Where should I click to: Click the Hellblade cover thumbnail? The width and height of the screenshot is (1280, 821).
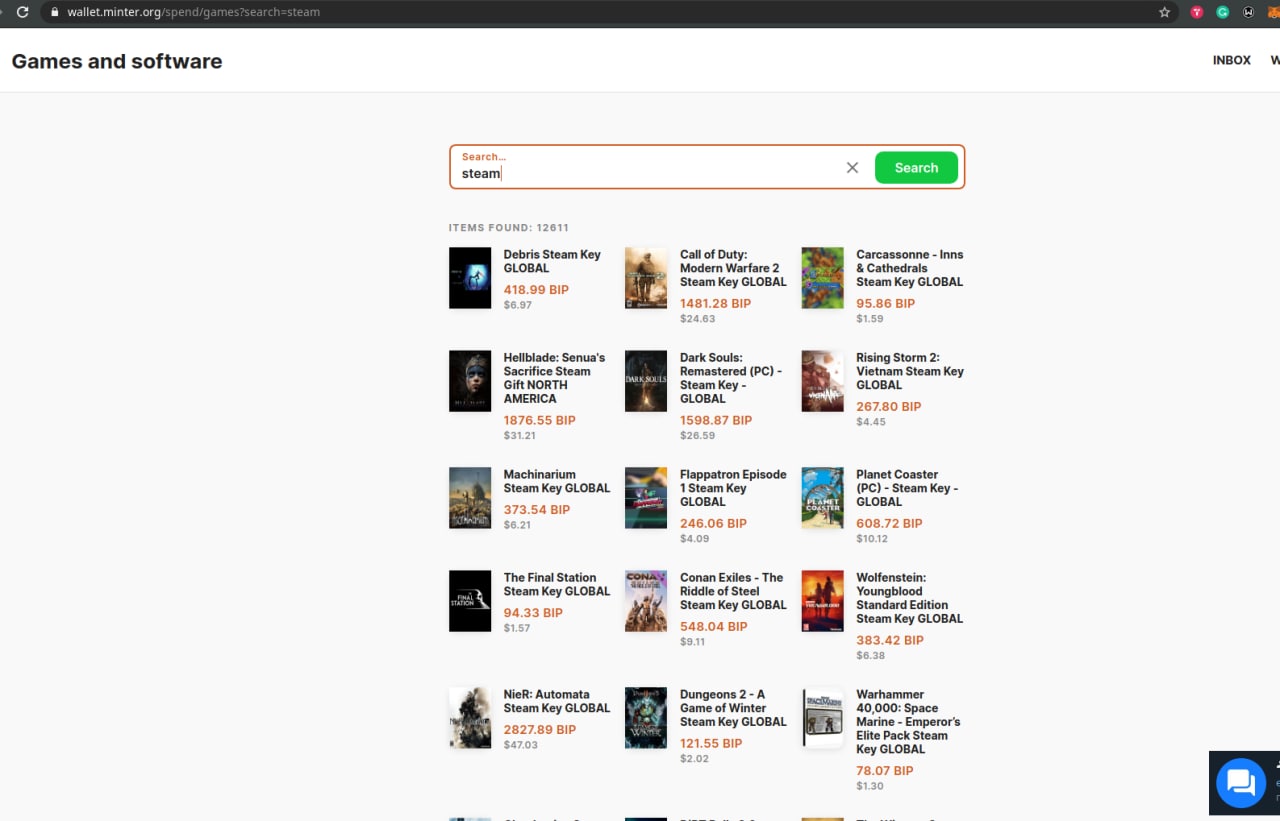pos(470,381)
